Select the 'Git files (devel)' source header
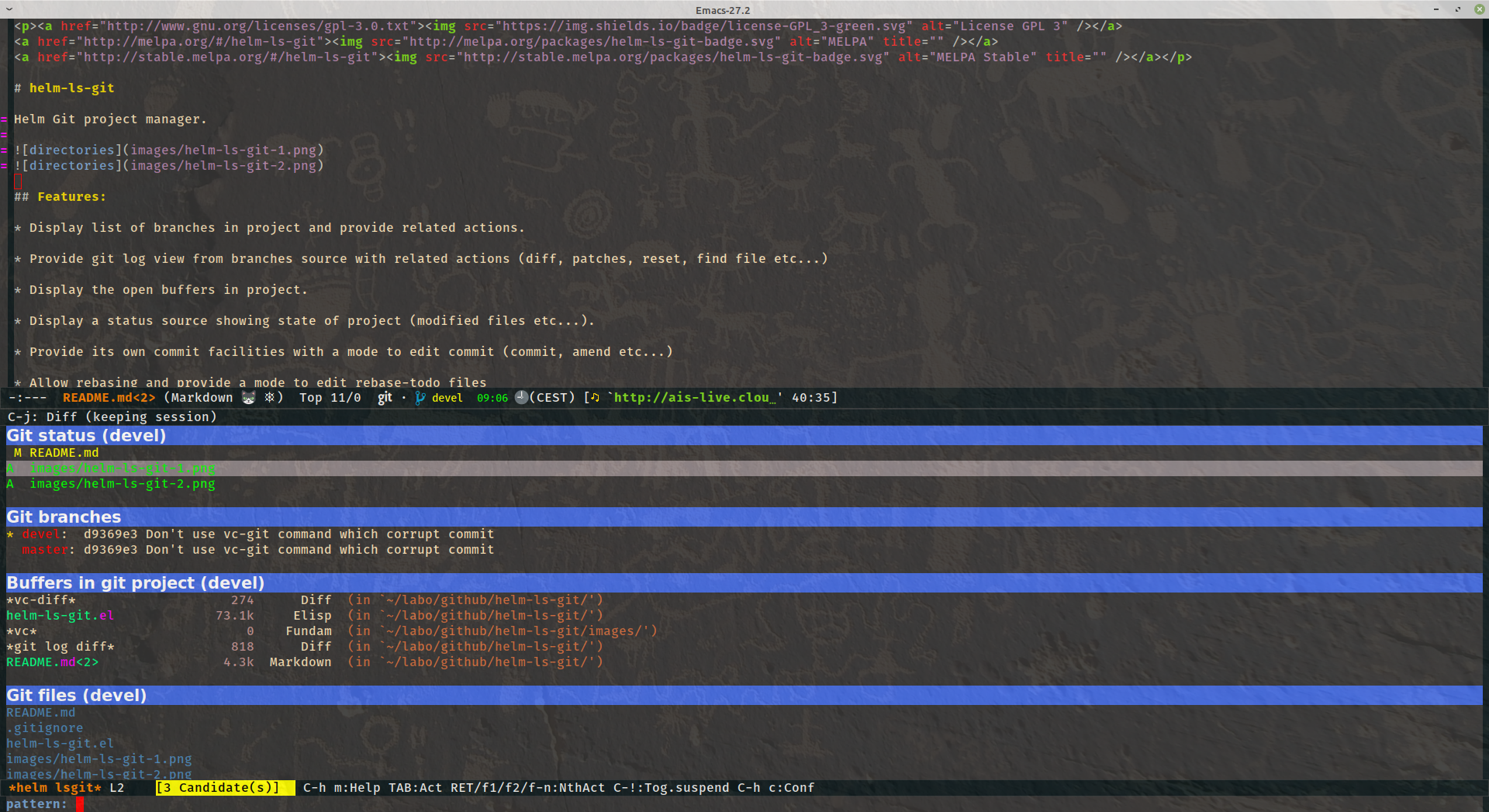 pos(744,696)
